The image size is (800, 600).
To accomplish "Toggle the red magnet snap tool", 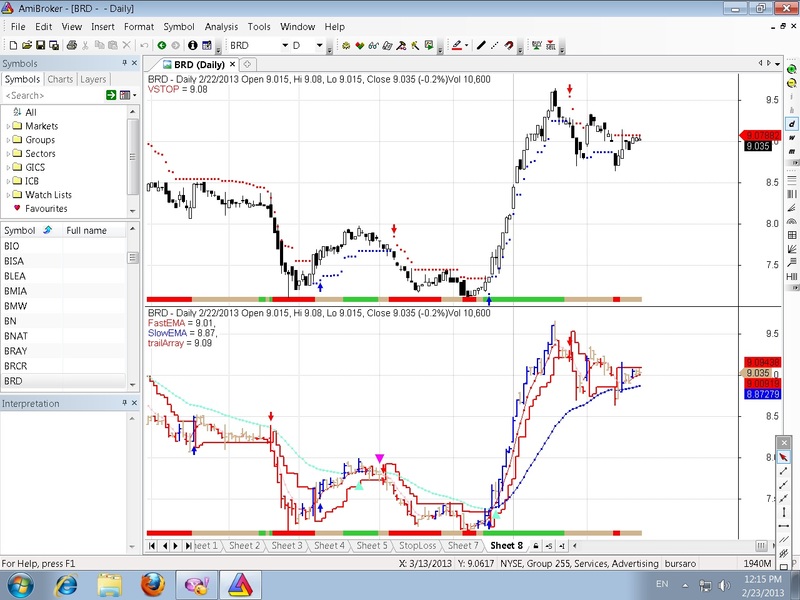I will coord(508,45).
